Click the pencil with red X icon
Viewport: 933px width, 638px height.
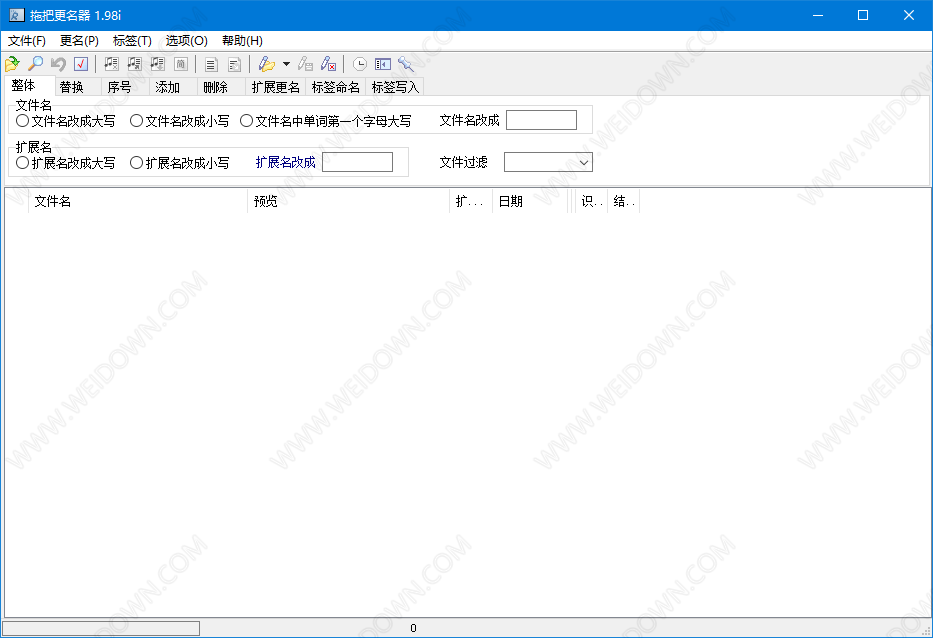click(x=328, y=64)
